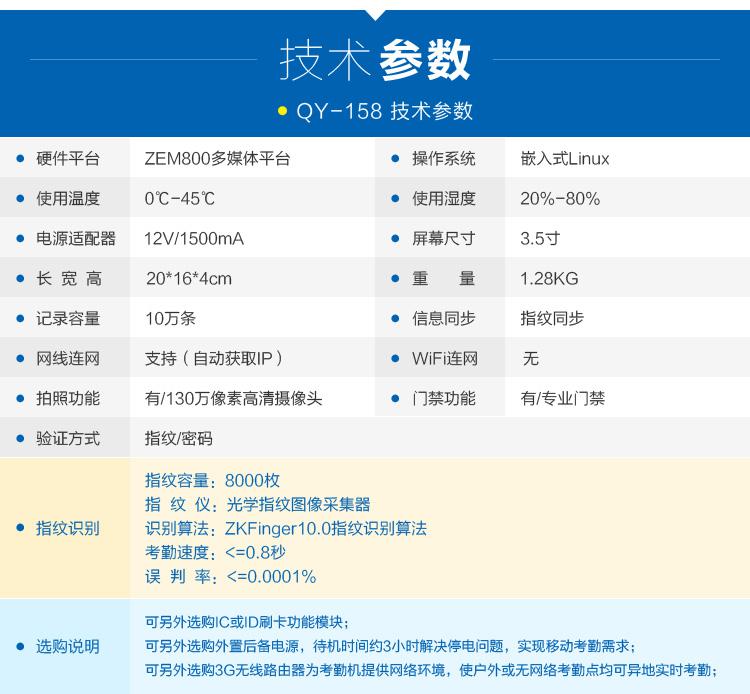This screenshot has width=750, height=694.
Task: Click the ZKFinger10.0指纹识别算法 line
Action: 286,528
